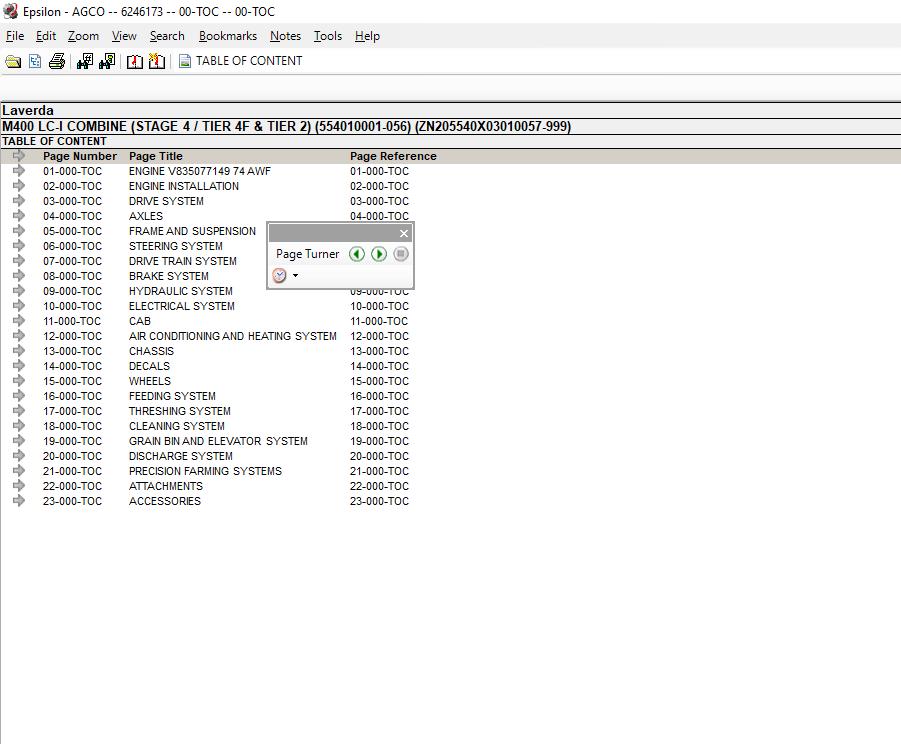901x744 pixels.
Task: Click page reference 19-000-TOC
Action: click(379, 441)
